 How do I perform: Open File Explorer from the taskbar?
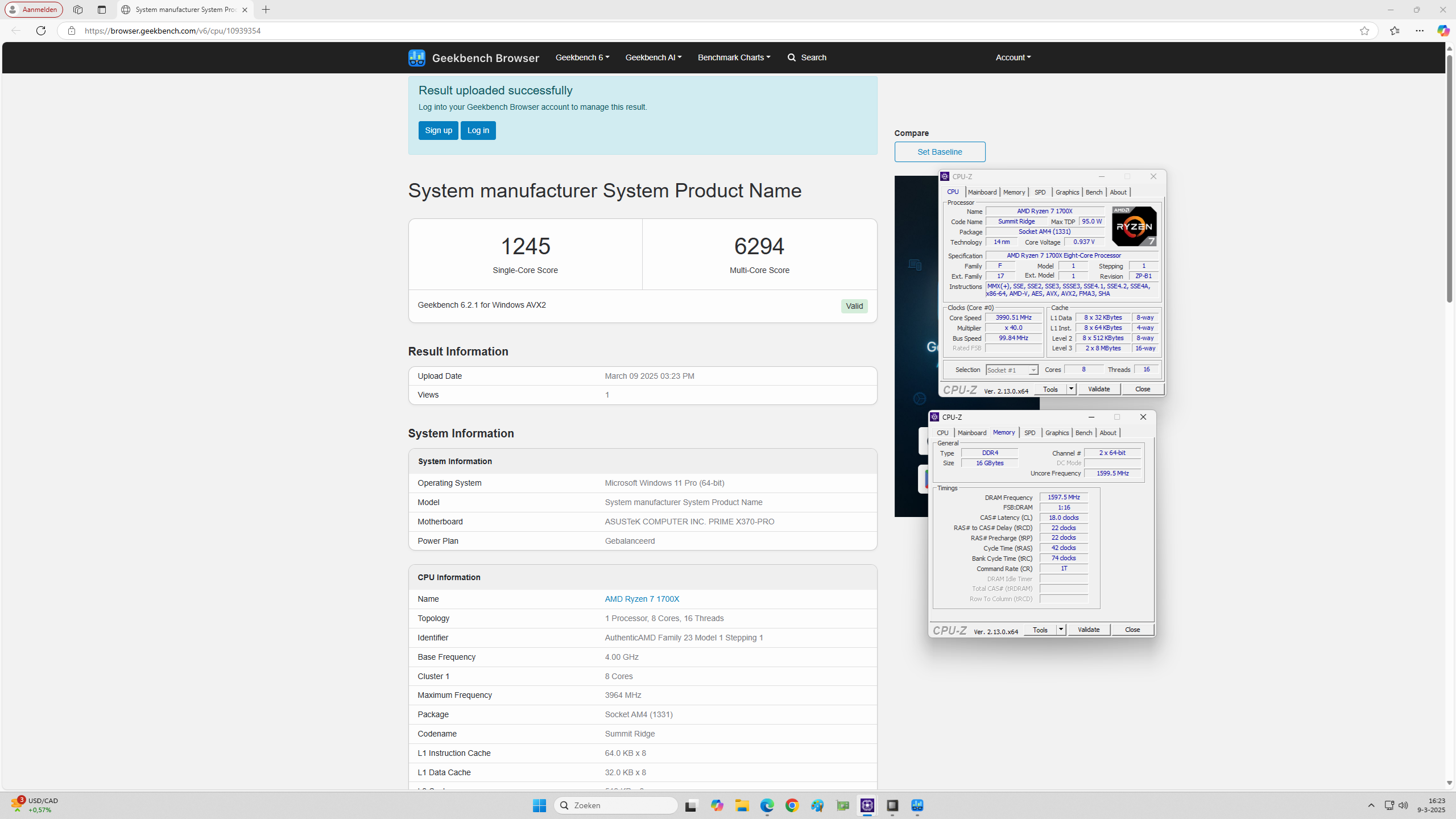(742, 805)
